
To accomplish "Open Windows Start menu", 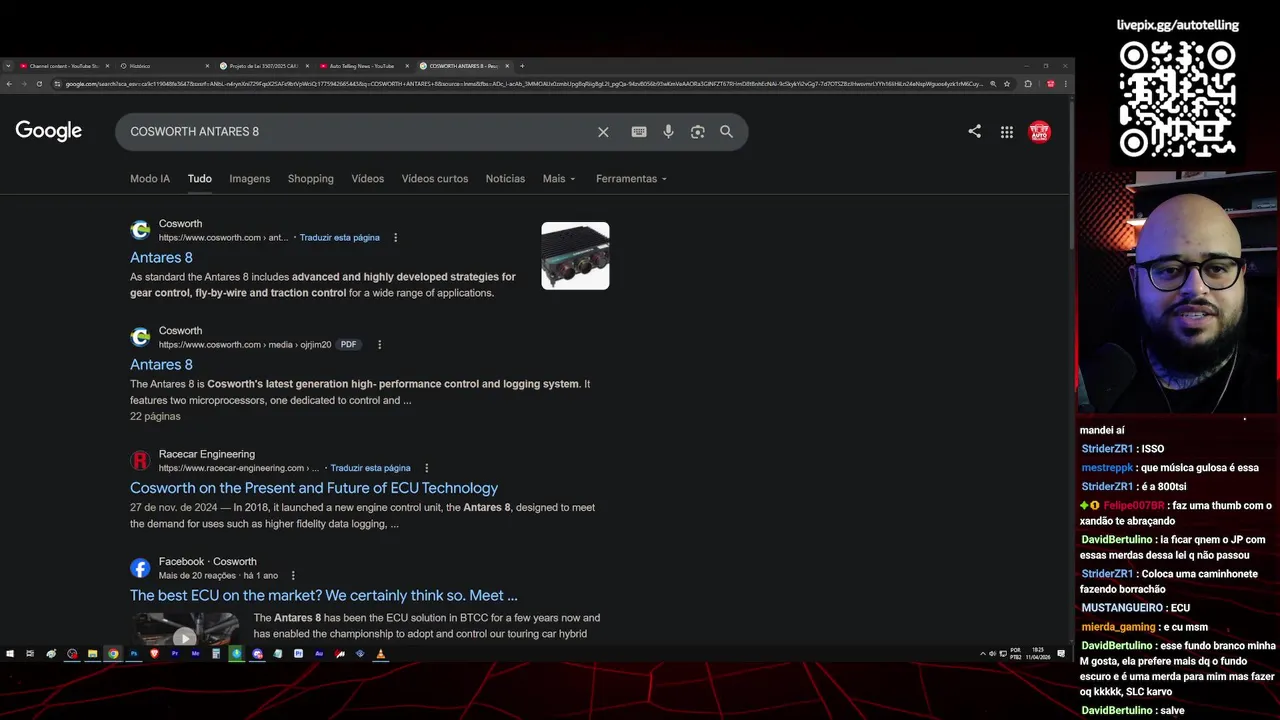I will pyautogui.click(x=10, y=654).
